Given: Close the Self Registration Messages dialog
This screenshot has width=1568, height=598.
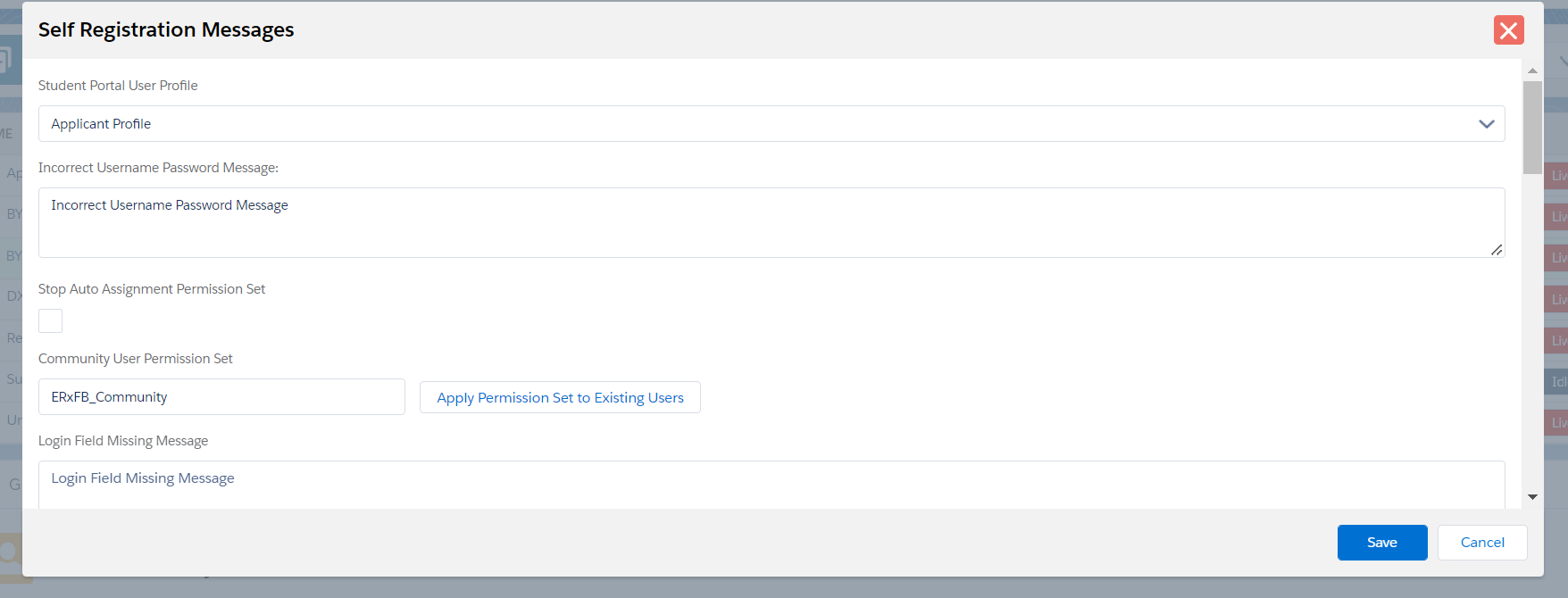Looking at the screenshot, I should pos(1508,30).
